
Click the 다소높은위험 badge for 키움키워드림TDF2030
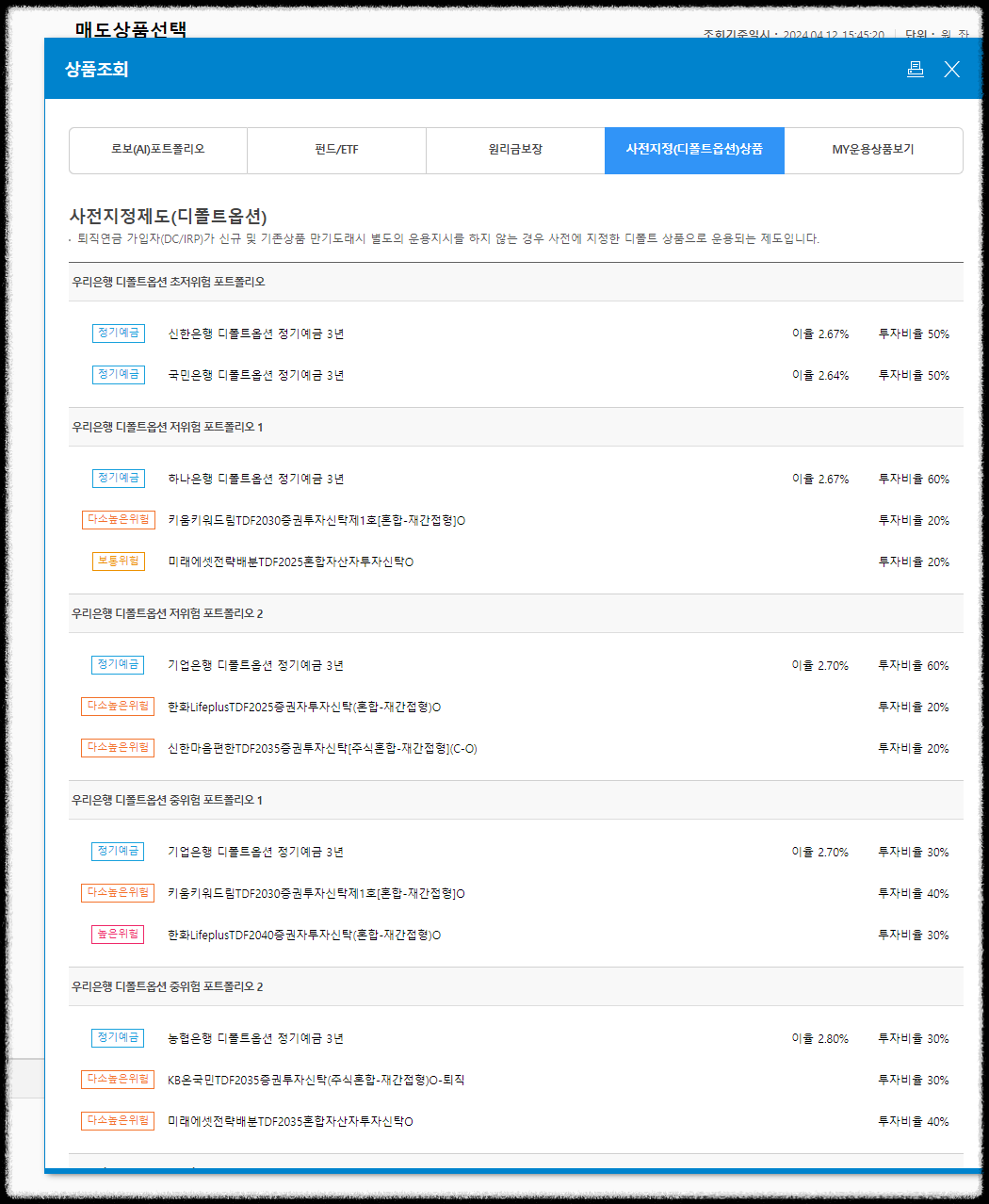[118, 519]
